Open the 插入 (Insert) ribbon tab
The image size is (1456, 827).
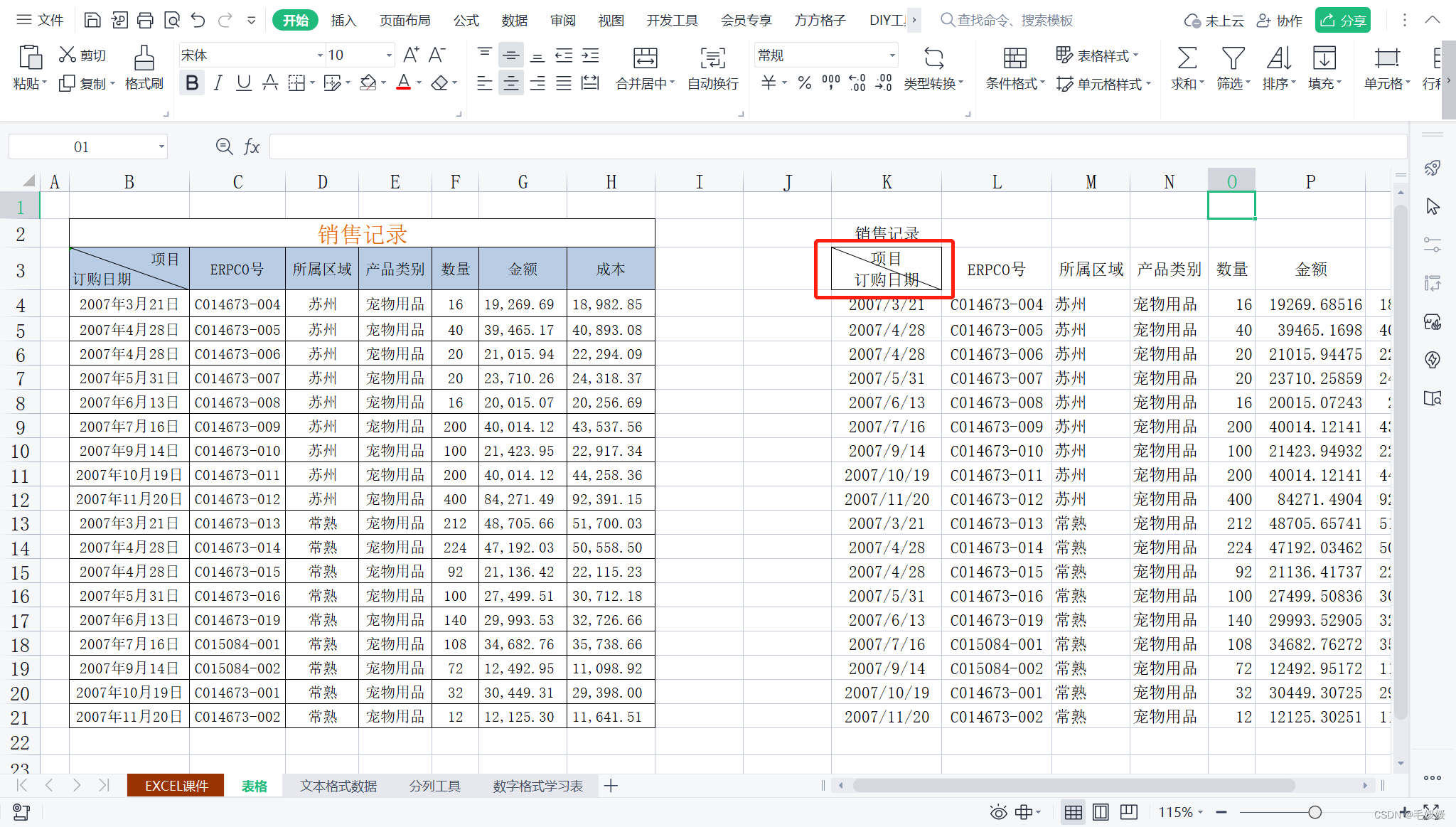pyautogui.click(x=343, y=20)
